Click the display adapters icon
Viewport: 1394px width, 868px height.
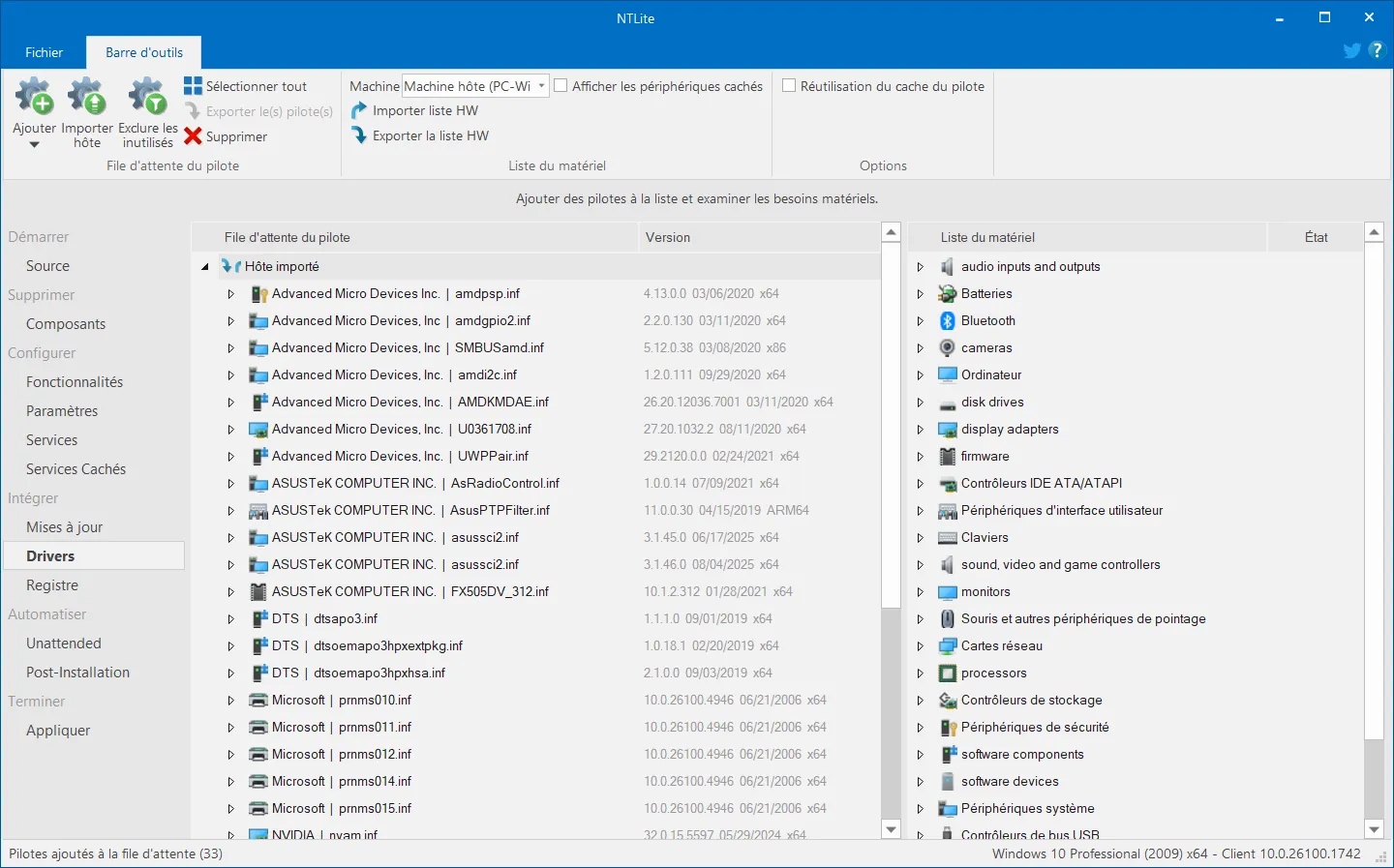[x=948, y=429]
